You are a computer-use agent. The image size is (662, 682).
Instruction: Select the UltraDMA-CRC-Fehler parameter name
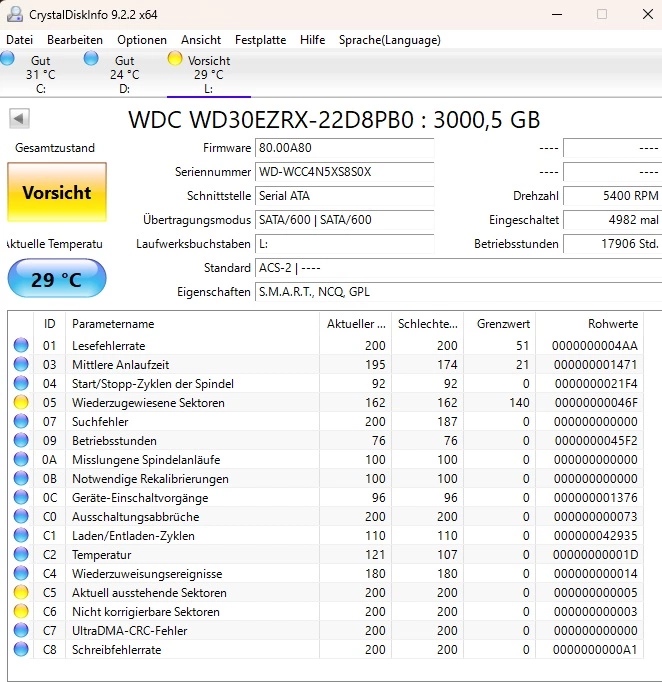click(130, 631)
